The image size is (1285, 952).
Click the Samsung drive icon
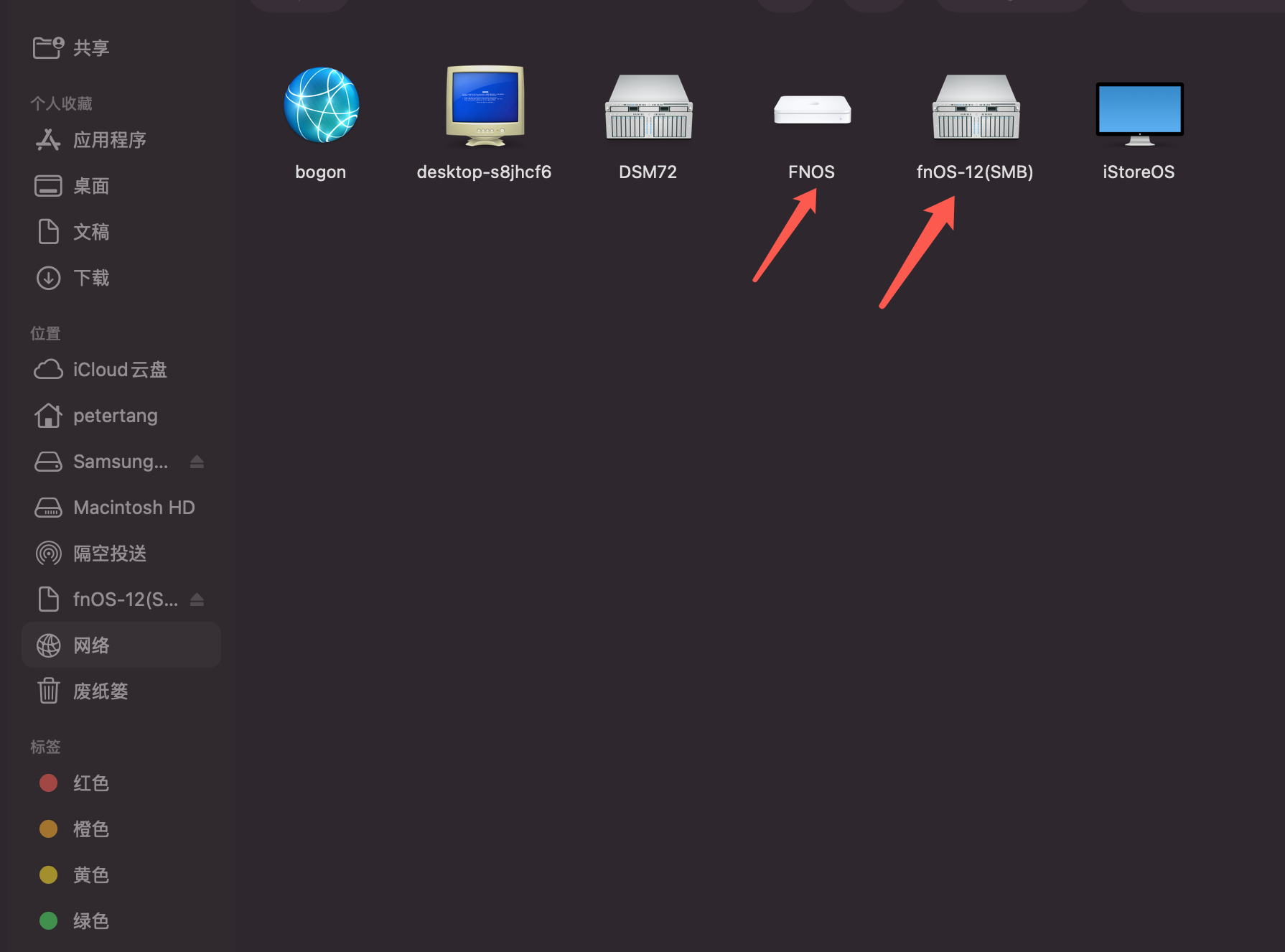point(48,462)
